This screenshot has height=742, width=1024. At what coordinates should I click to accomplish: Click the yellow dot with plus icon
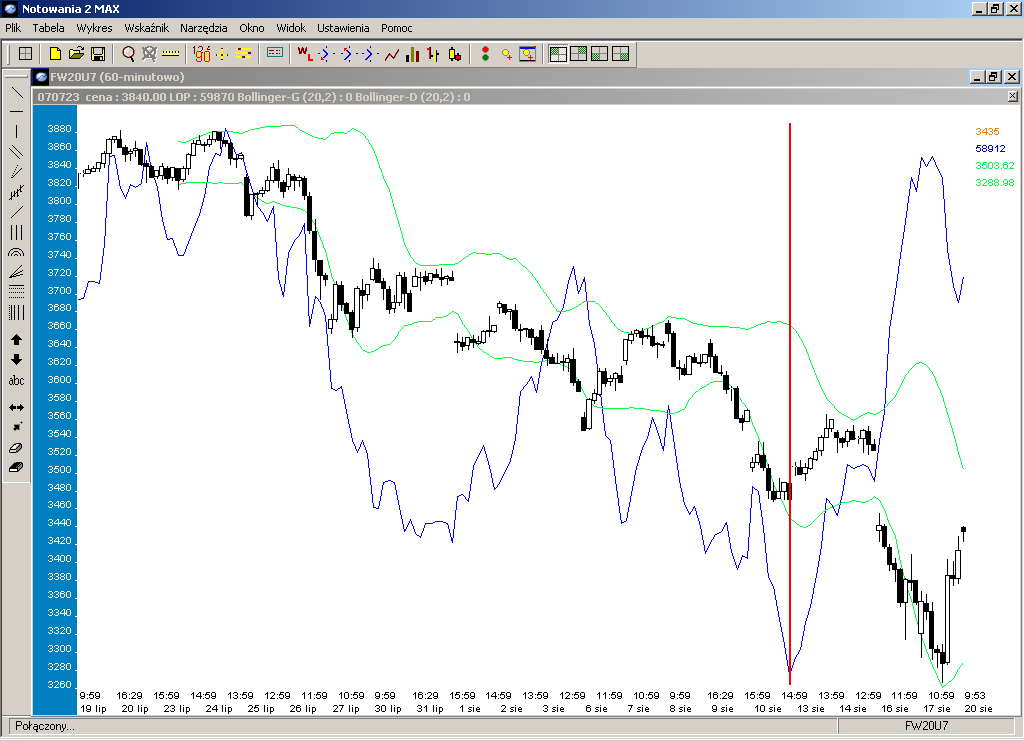[506, 54]
